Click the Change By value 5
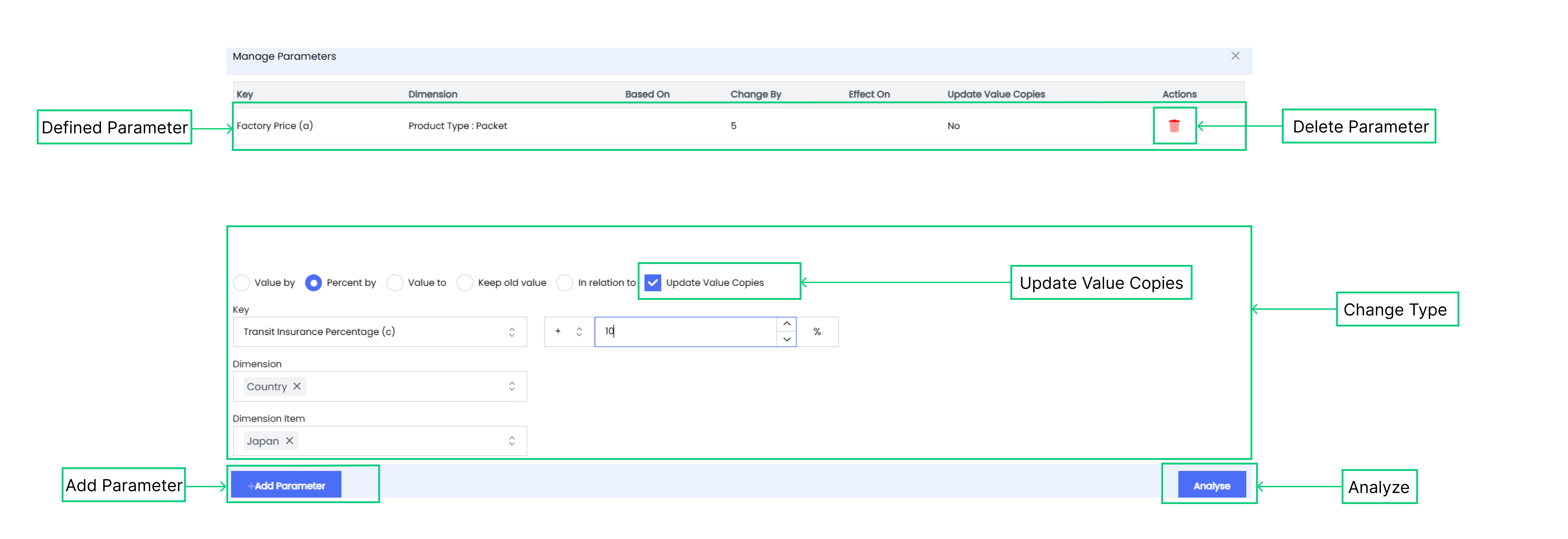This screenshot has height=539, width=1568. [733, 126]
